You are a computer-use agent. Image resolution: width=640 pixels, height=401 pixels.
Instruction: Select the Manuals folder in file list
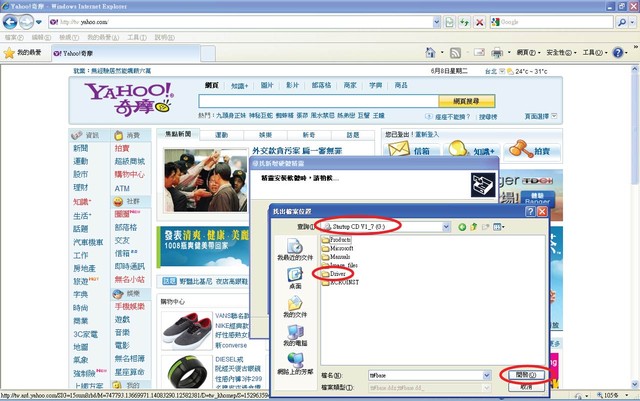336,257
